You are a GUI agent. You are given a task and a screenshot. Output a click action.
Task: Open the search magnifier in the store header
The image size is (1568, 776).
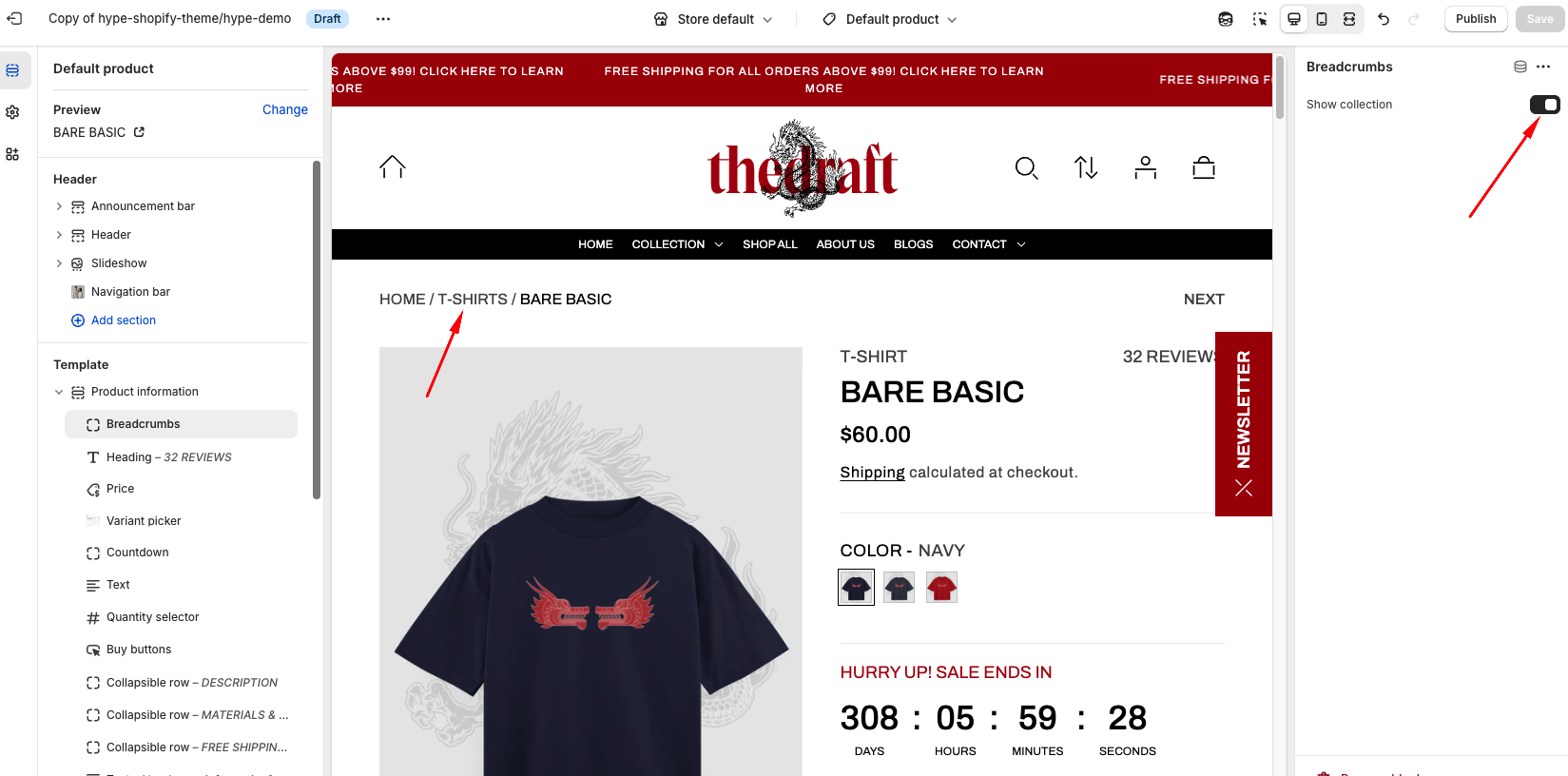(1026, 168)
